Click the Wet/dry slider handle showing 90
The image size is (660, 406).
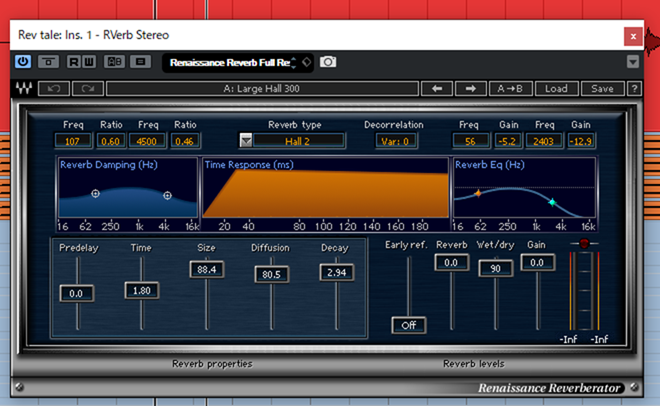click(x=494, y=269)
